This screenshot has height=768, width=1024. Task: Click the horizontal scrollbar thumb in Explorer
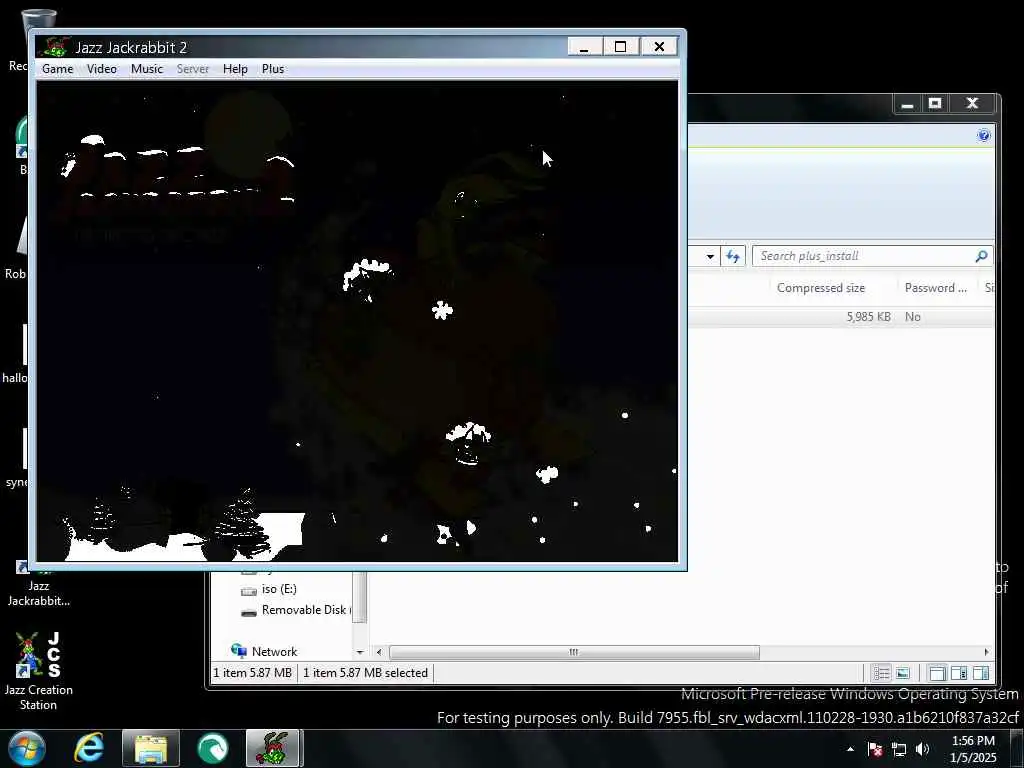click(574, 652)
